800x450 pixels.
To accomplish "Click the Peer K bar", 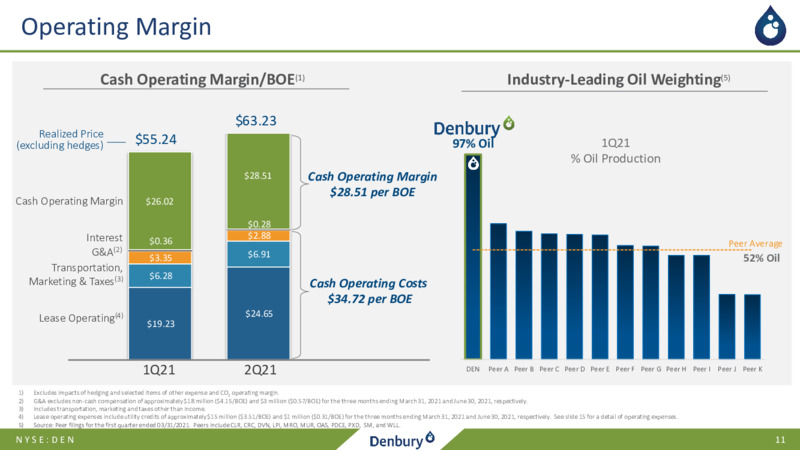I will tap(752, 327).
